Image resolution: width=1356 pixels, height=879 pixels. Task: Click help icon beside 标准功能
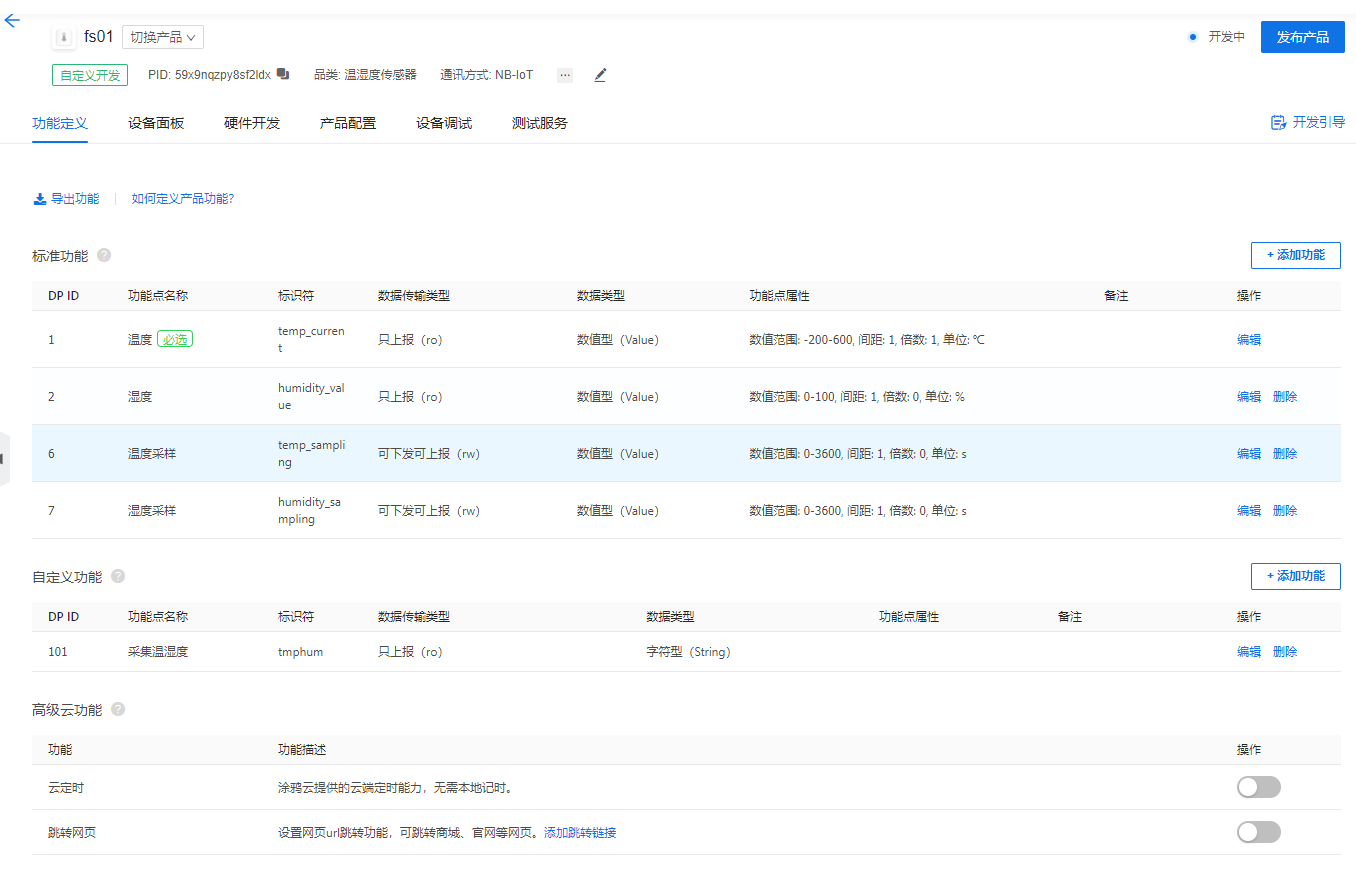pos(104,255)
